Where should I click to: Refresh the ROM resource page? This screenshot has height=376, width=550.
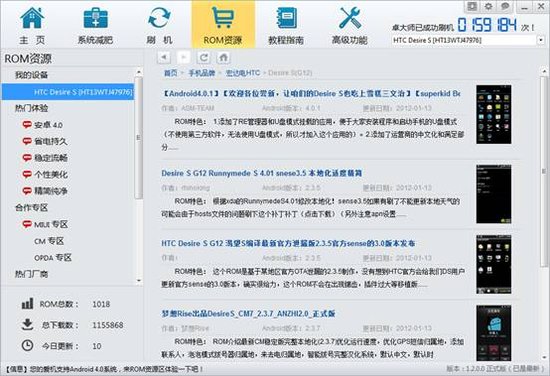(203, 57)
